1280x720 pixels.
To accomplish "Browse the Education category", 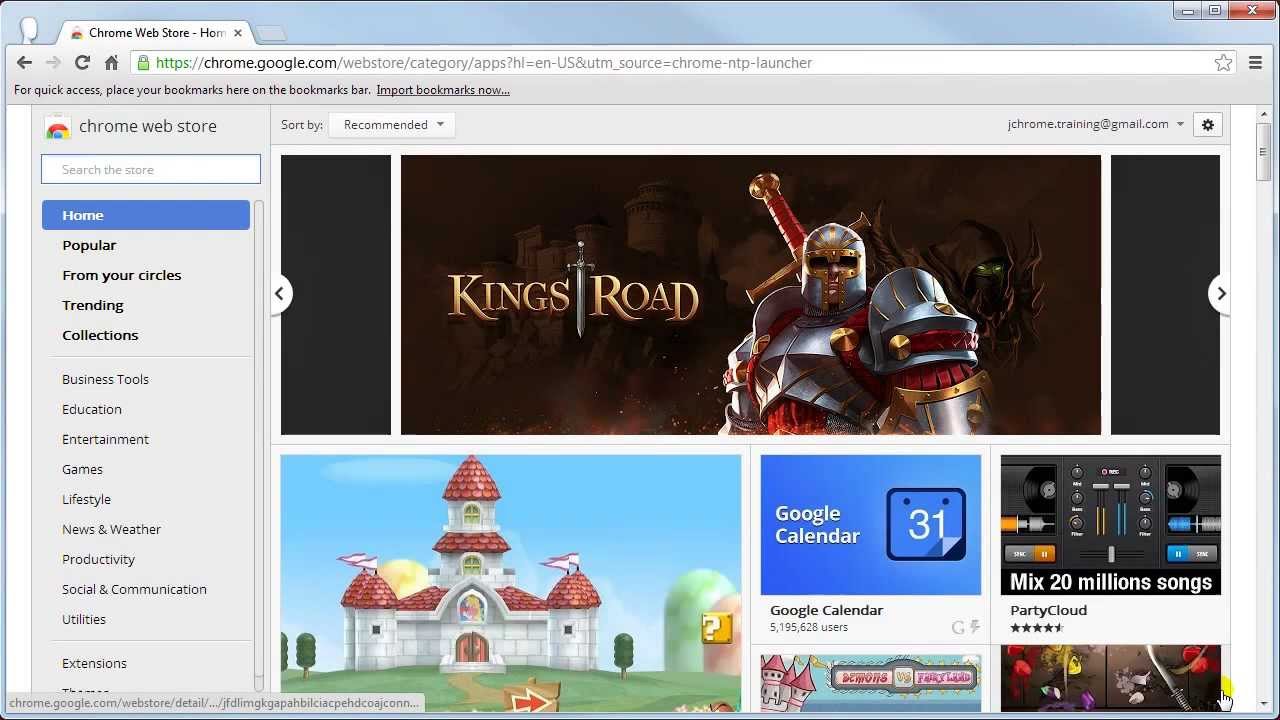I will tap(92, 409).
